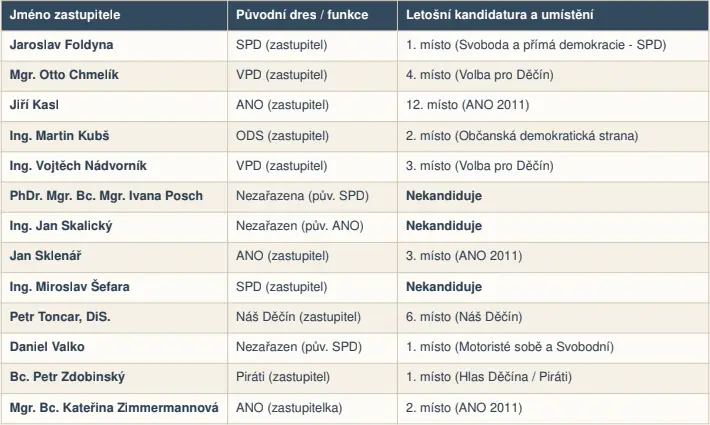Click 2. místo (Občanská demokratická strana)

pos(522,136)
